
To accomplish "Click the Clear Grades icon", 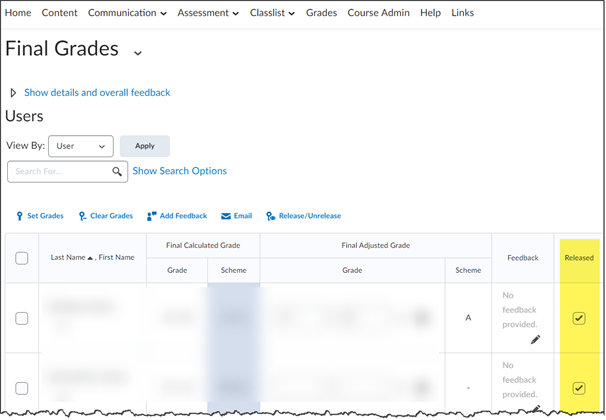I will [82, 216].
